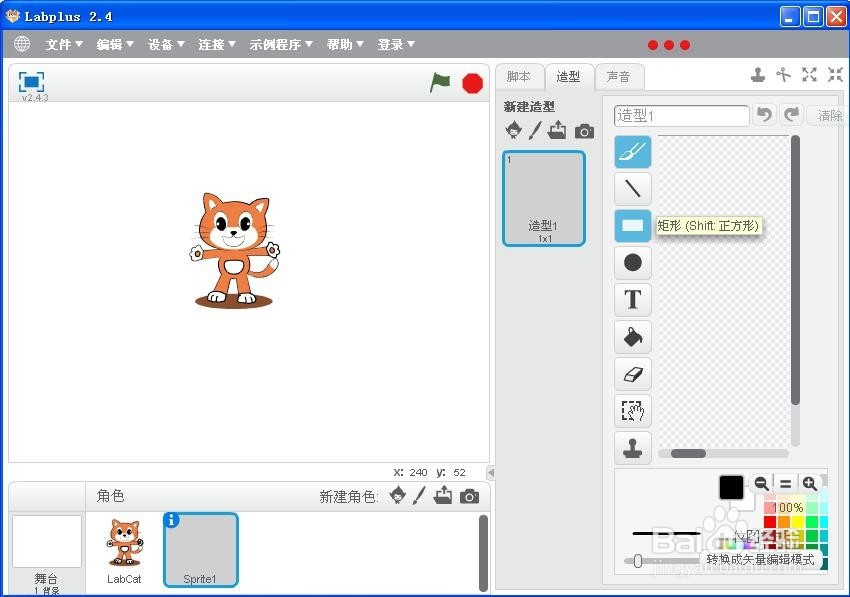Switch to the 脚本 tab

tap(518, 77)
